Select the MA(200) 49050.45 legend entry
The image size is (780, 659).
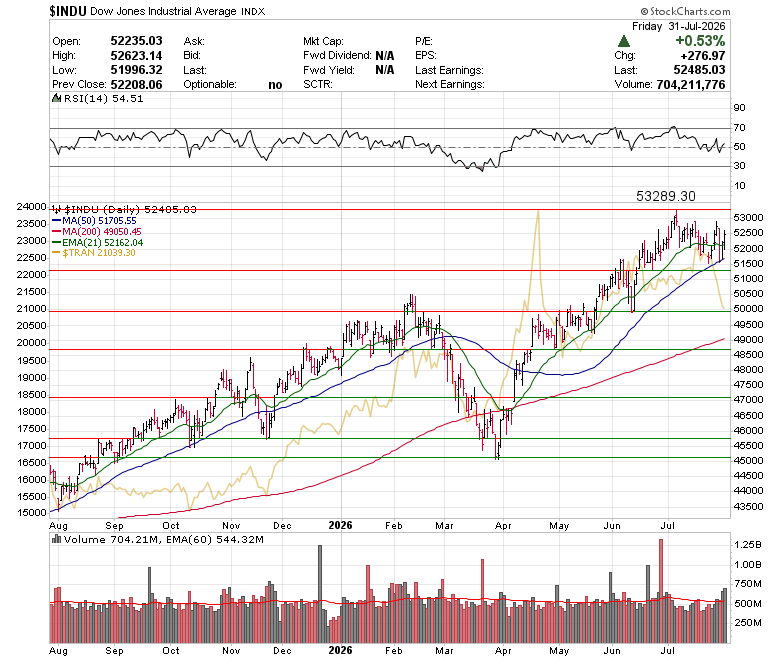[x=97, y=232]
